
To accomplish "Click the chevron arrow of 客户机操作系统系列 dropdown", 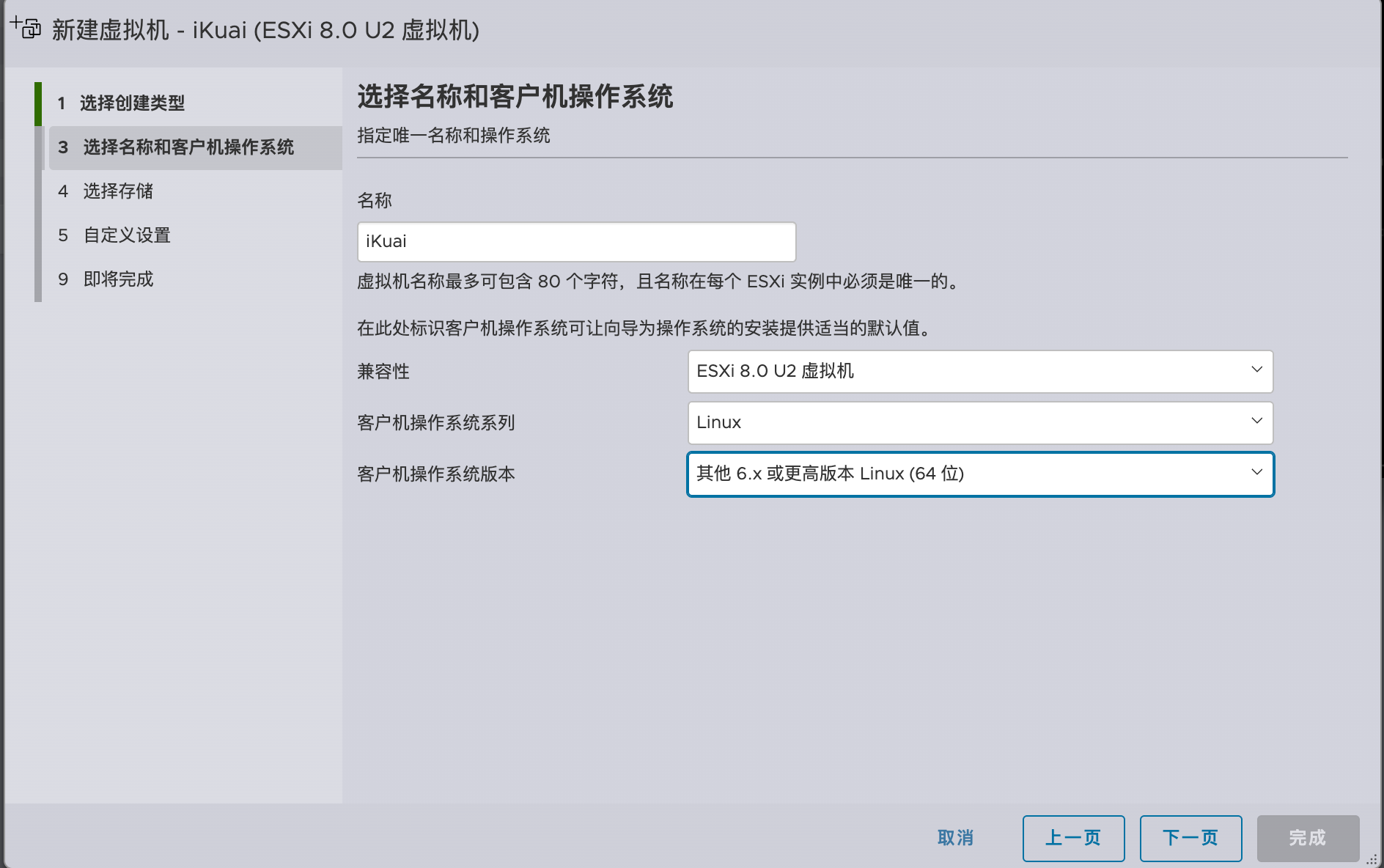I will coord(1256,421).
